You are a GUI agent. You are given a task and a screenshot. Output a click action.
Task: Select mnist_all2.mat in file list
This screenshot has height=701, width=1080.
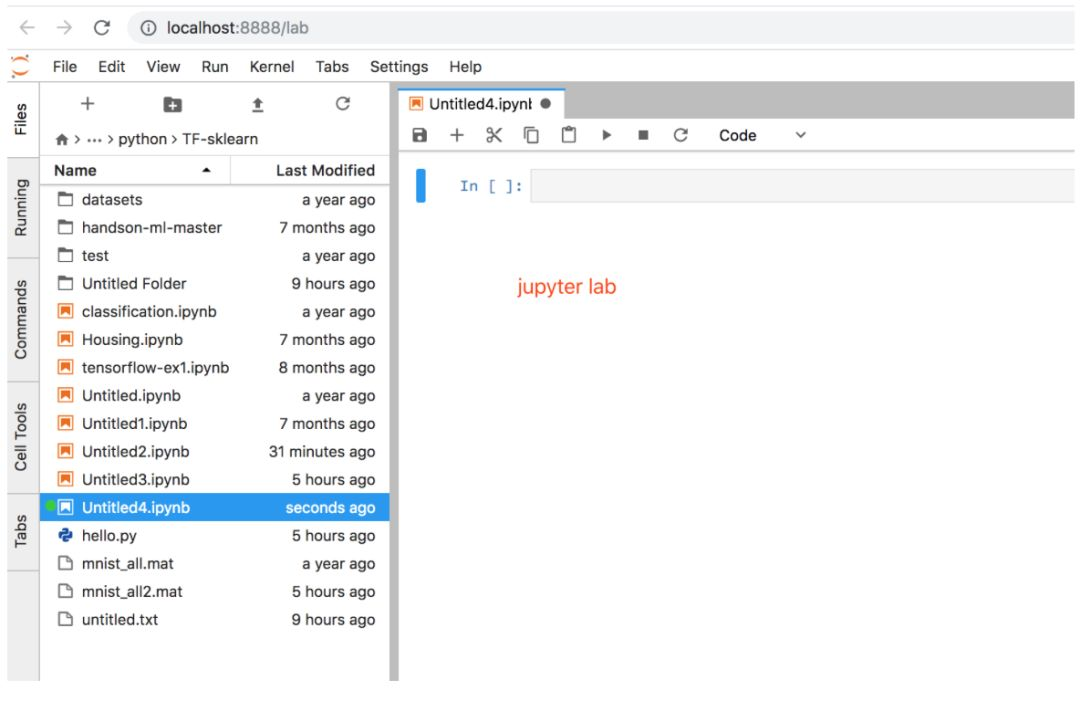click(215, 592)
